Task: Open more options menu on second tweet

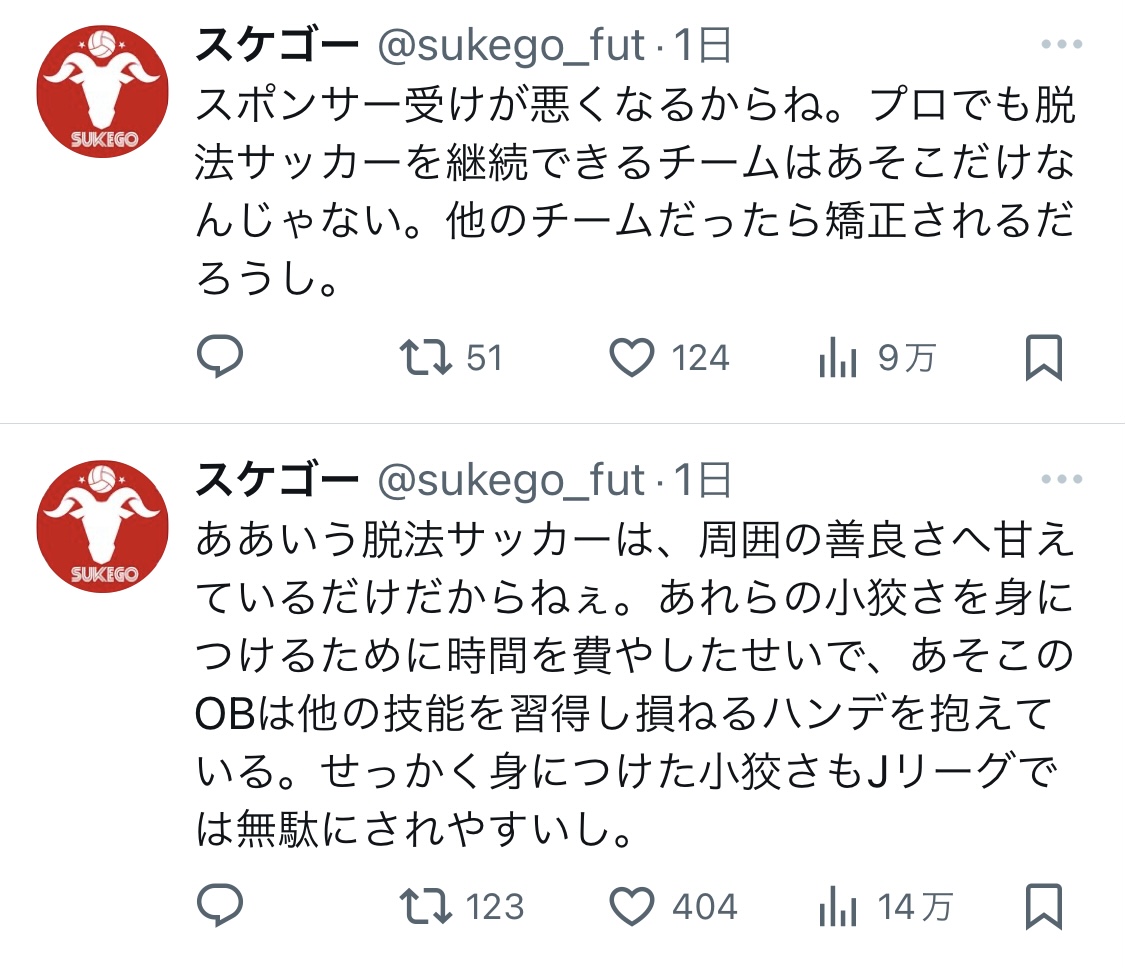Action: pyautogui.click(x=1062, y=479)
